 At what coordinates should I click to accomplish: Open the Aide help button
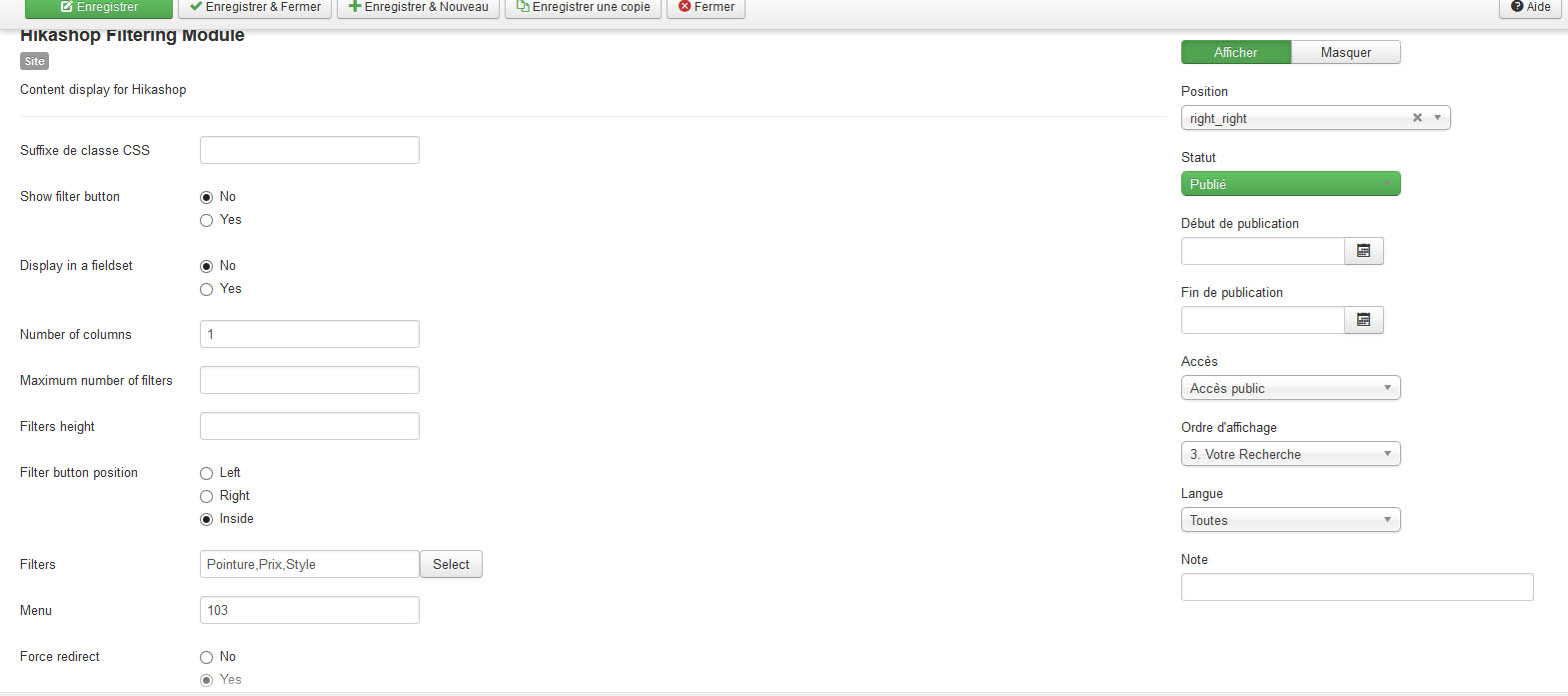point(1530,8)
